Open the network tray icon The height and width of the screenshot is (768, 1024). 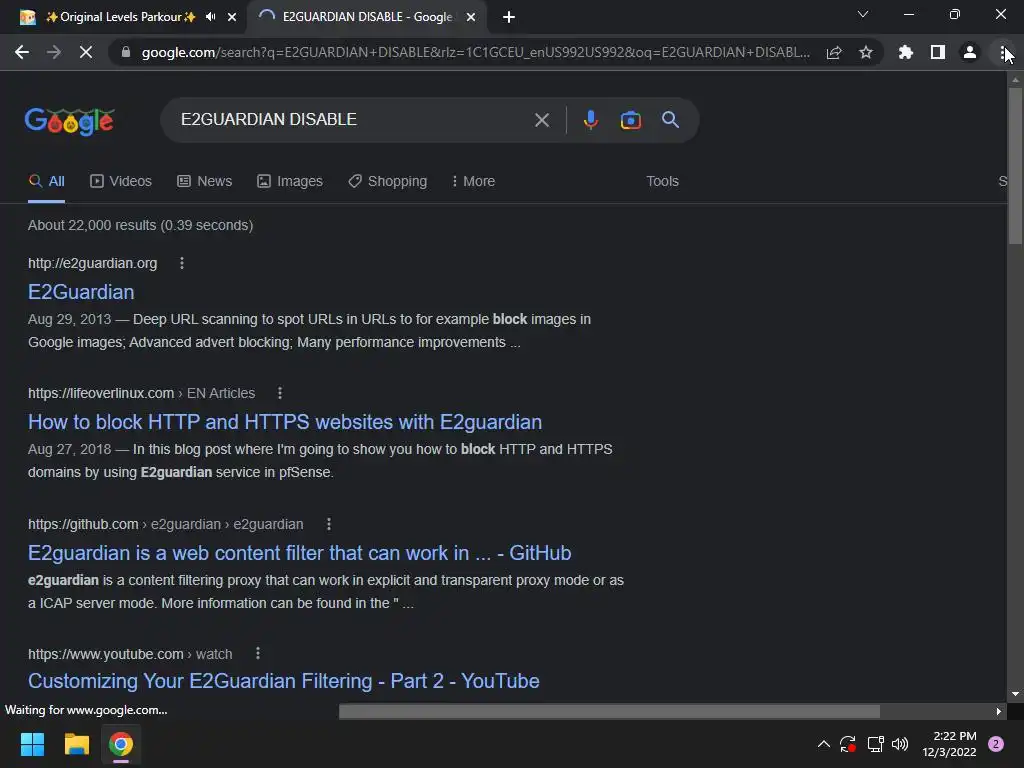pyautogui.click(x=875, y=744)
